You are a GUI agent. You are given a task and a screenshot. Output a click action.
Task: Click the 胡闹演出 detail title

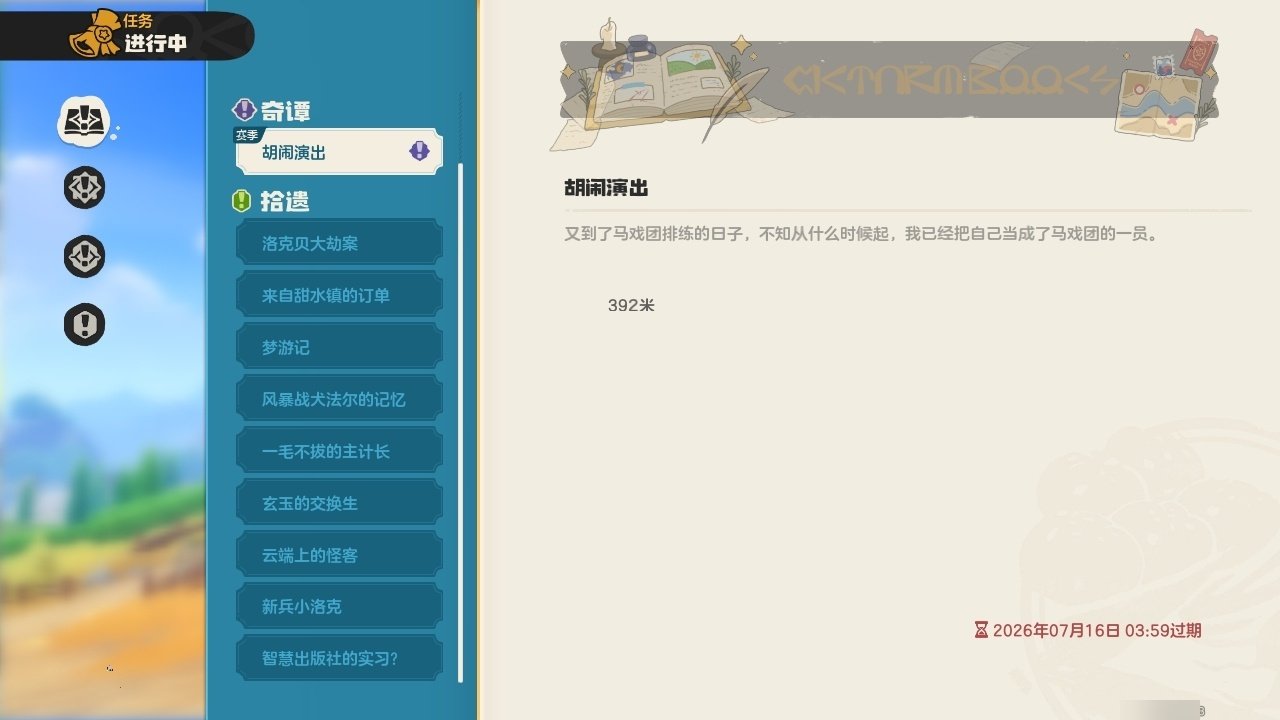pyautogui.click(x=606, y=188)
